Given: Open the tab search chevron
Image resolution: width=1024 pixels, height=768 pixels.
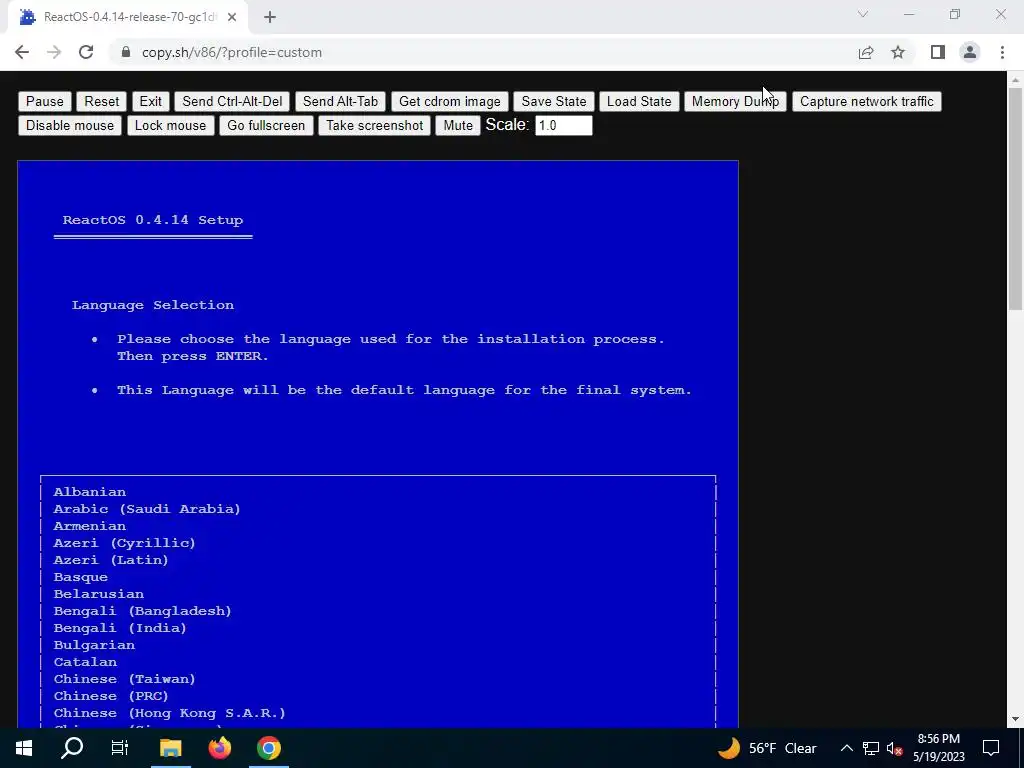Looking at the screenshot, I should pos(863,14).
